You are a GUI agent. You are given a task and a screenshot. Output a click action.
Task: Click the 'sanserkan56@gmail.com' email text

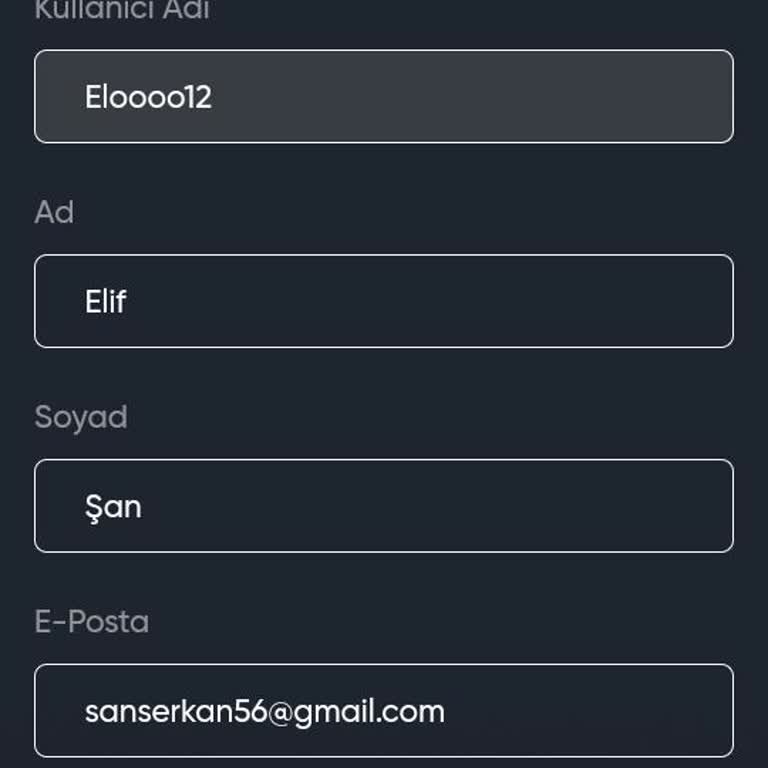(x=264, y=711)
